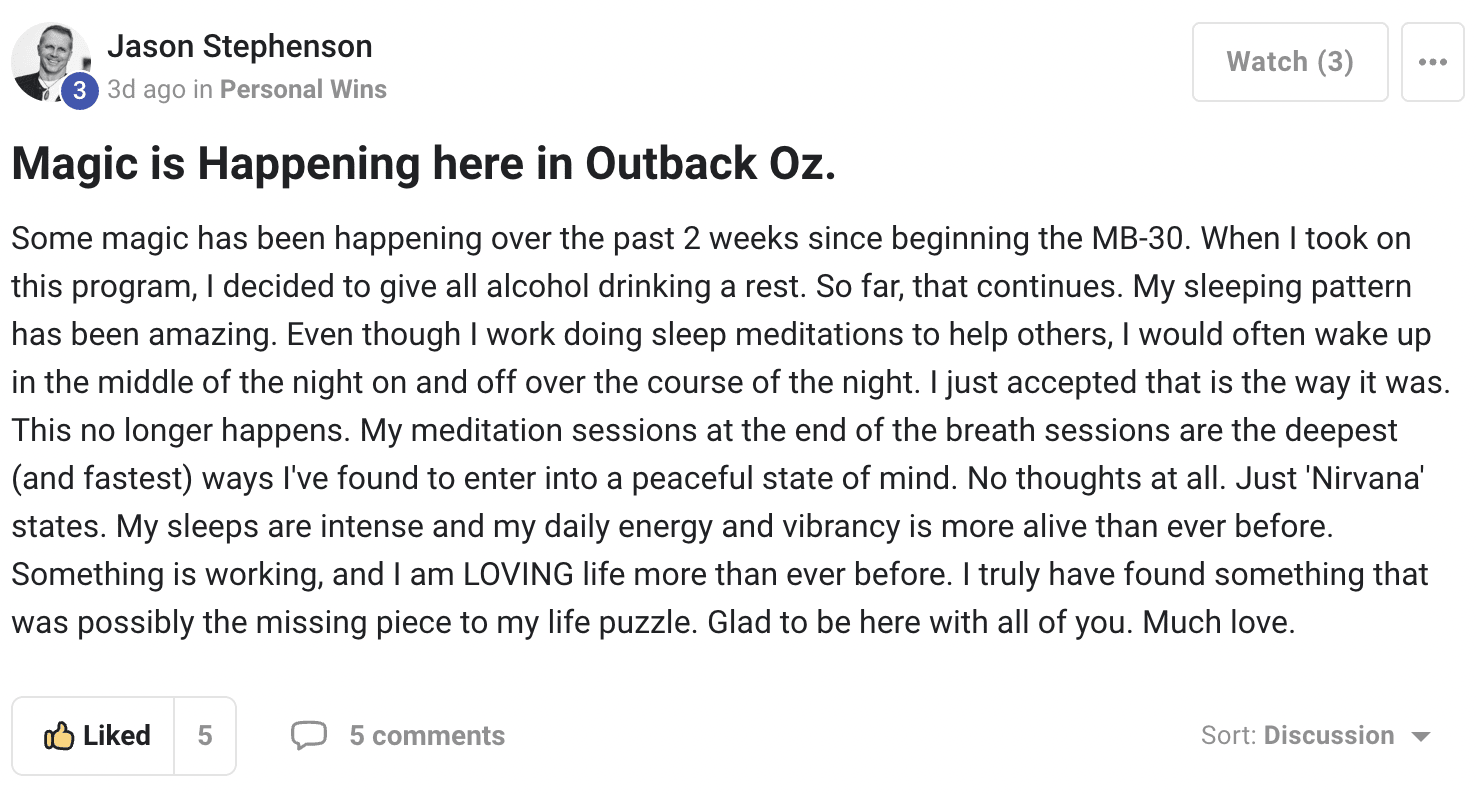View who liked via the 5 count
The width and height of the screenshot is (1476, 794).
[205, 736]
